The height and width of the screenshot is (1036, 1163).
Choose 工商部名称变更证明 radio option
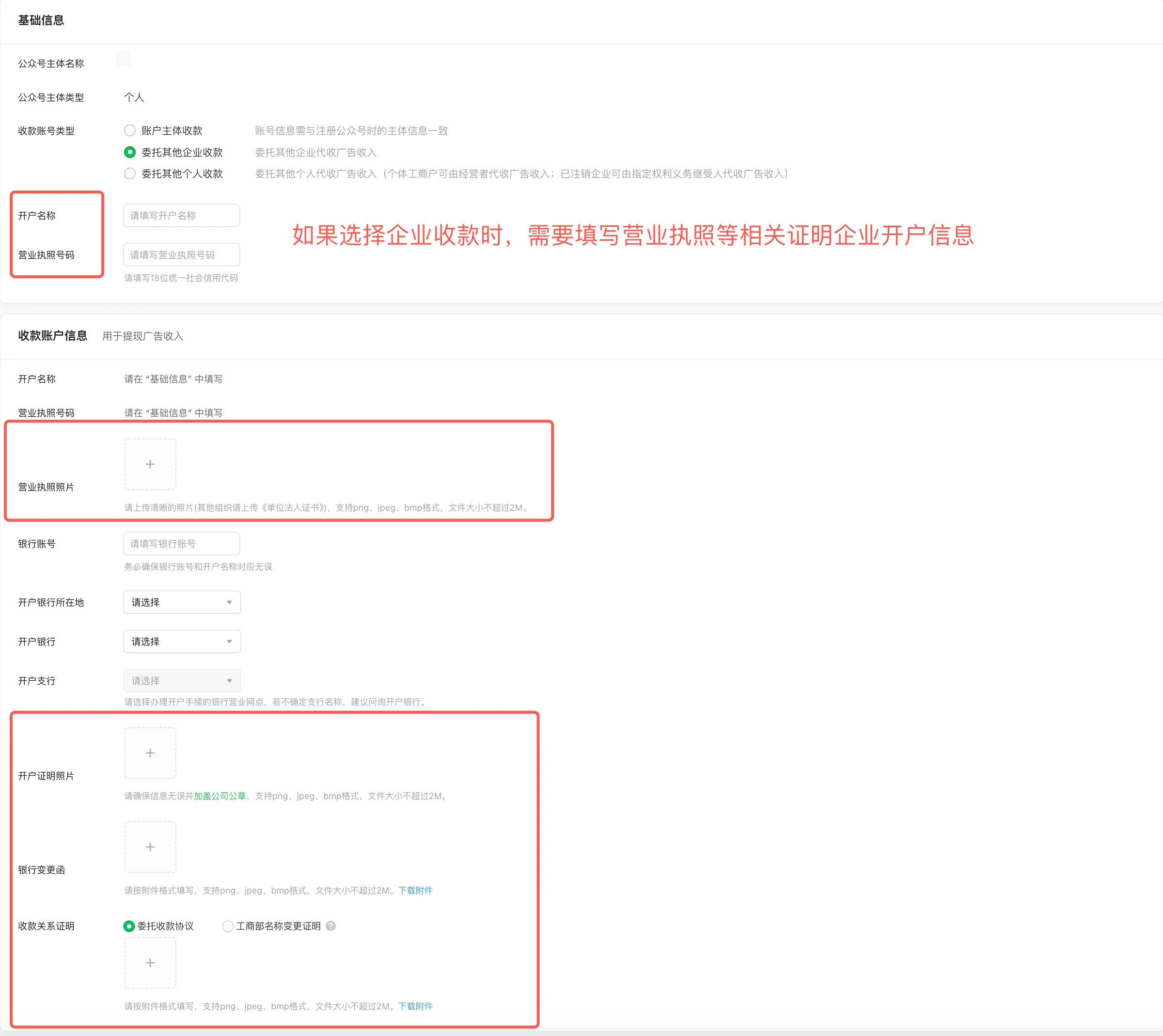tap(228, 926)
